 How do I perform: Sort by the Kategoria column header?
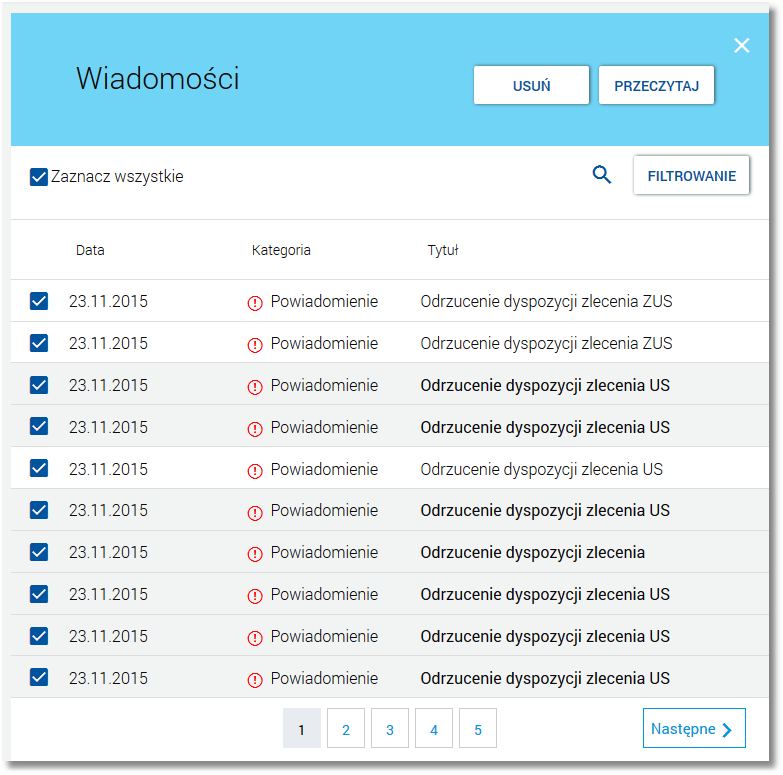pyautogui.click(x=281, y=250)
